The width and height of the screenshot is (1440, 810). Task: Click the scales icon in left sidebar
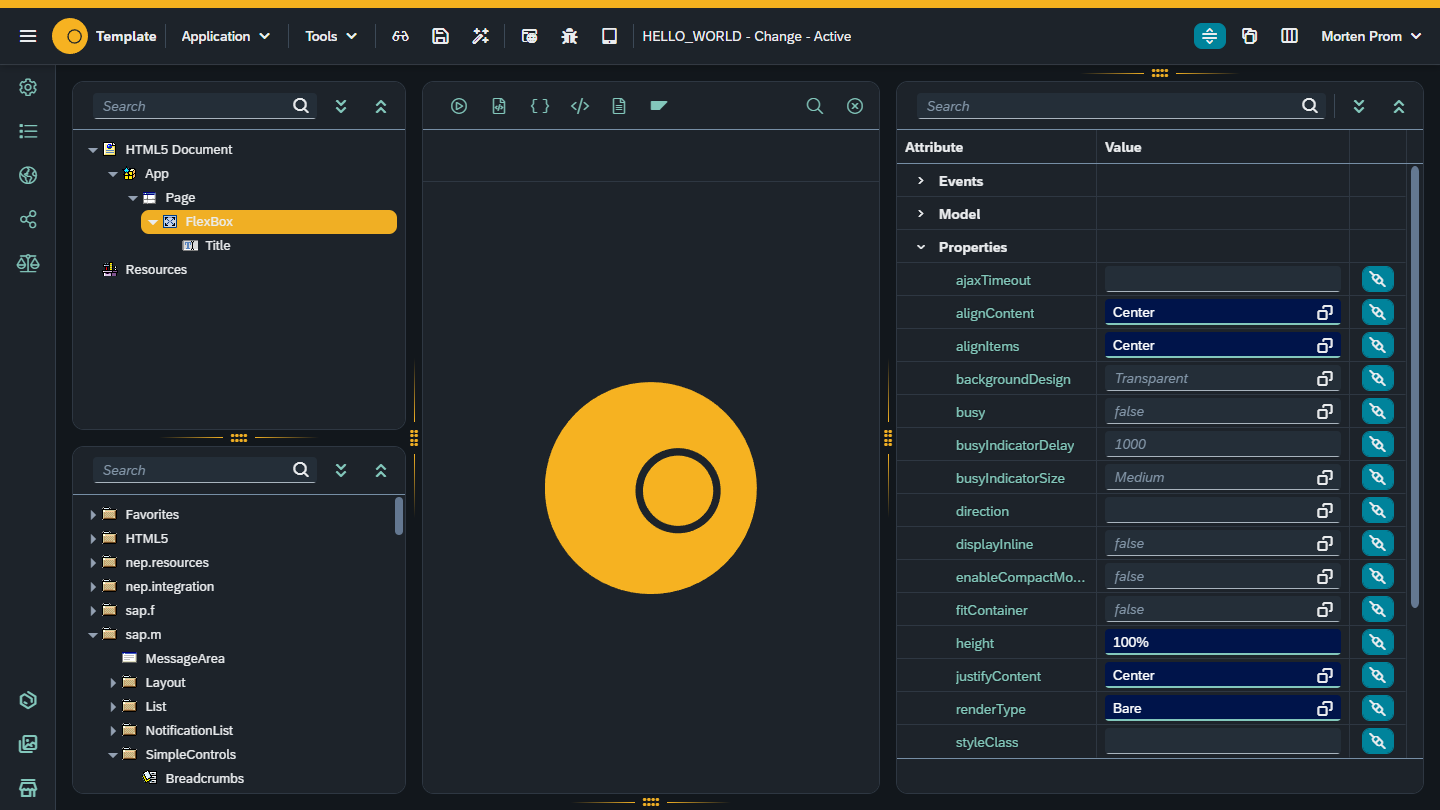click(x=28, y=263)
